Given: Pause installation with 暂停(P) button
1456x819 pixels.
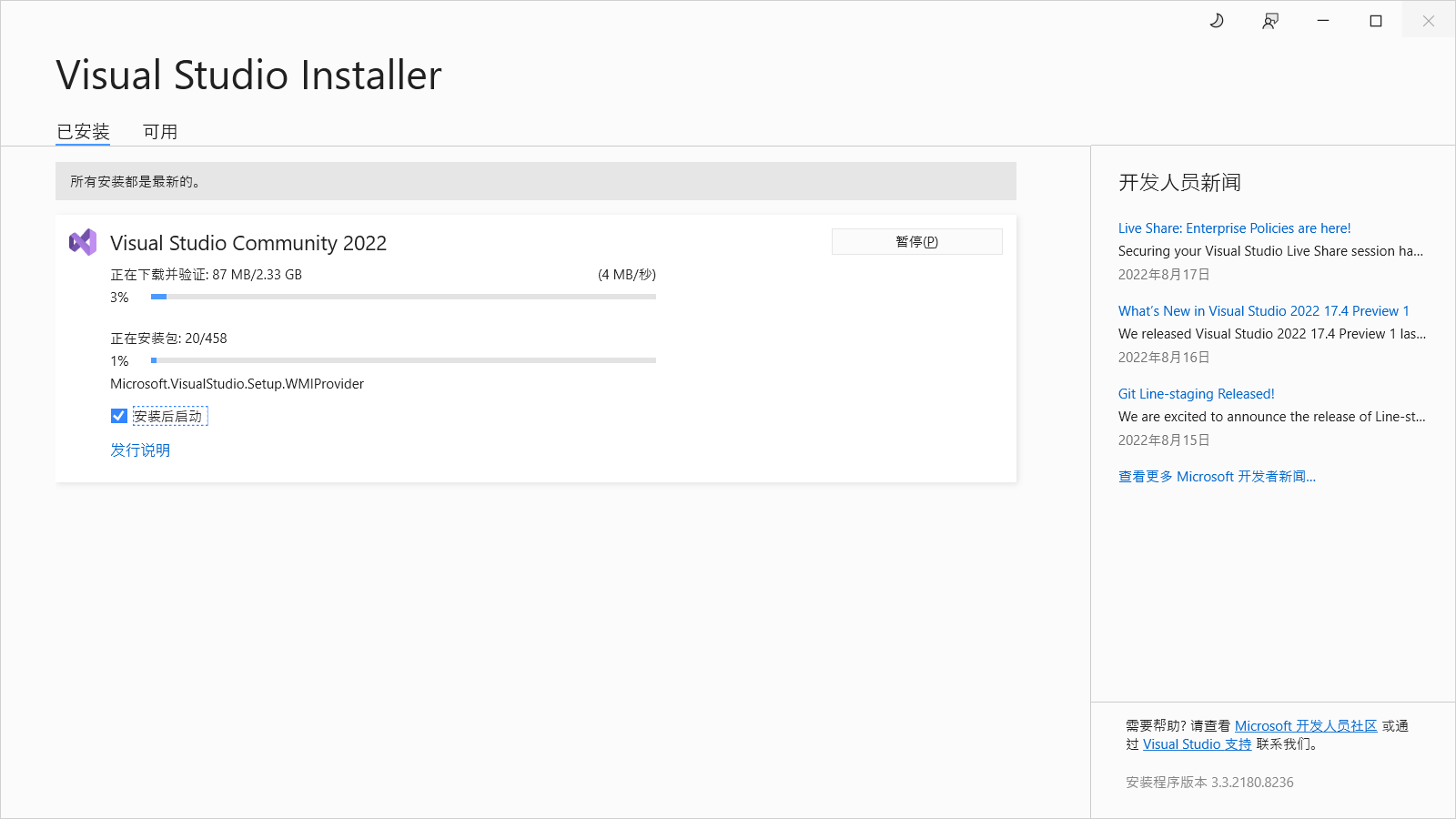Looking at the screenshot, I should [917, 241].
